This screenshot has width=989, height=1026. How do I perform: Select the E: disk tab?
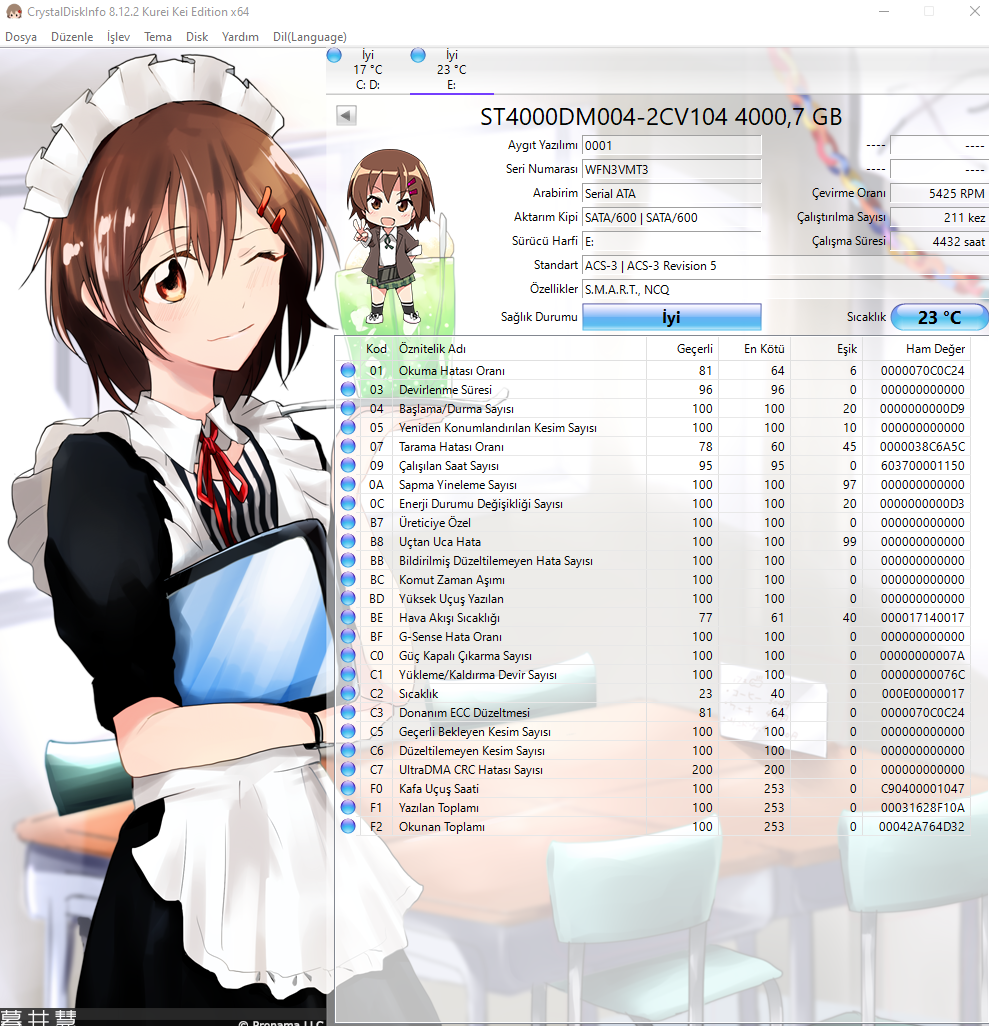(452, 69)
